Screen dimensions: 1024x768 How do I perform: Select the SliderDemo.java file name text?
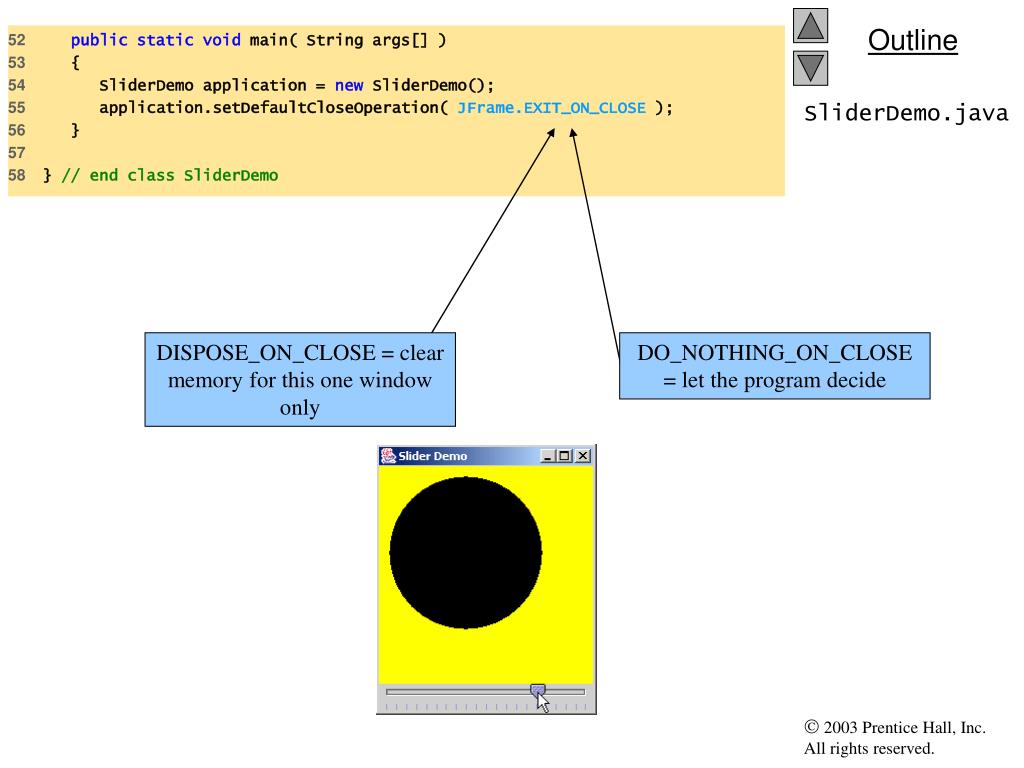(906, 113)
